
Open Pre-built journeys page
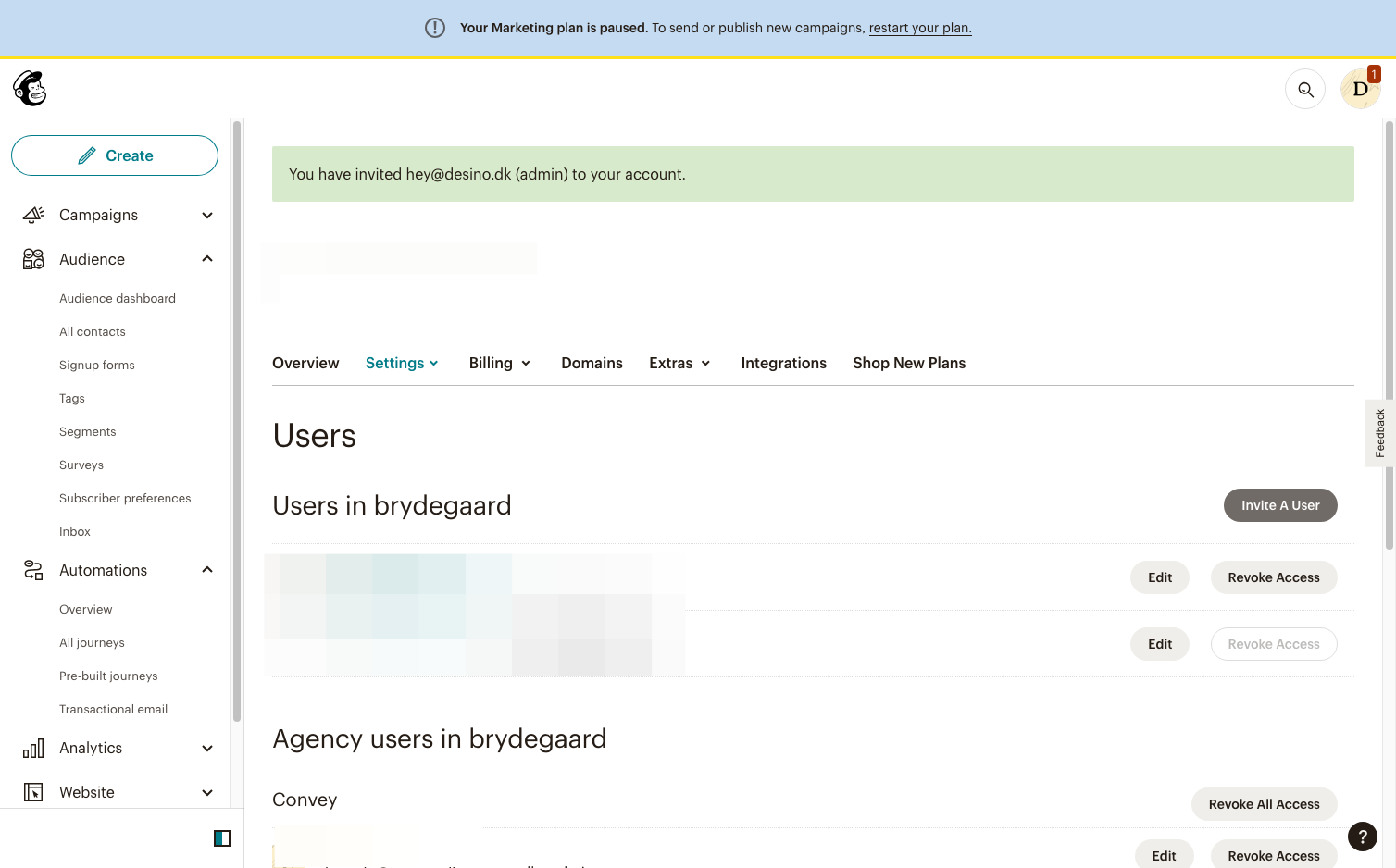[108, 676]
